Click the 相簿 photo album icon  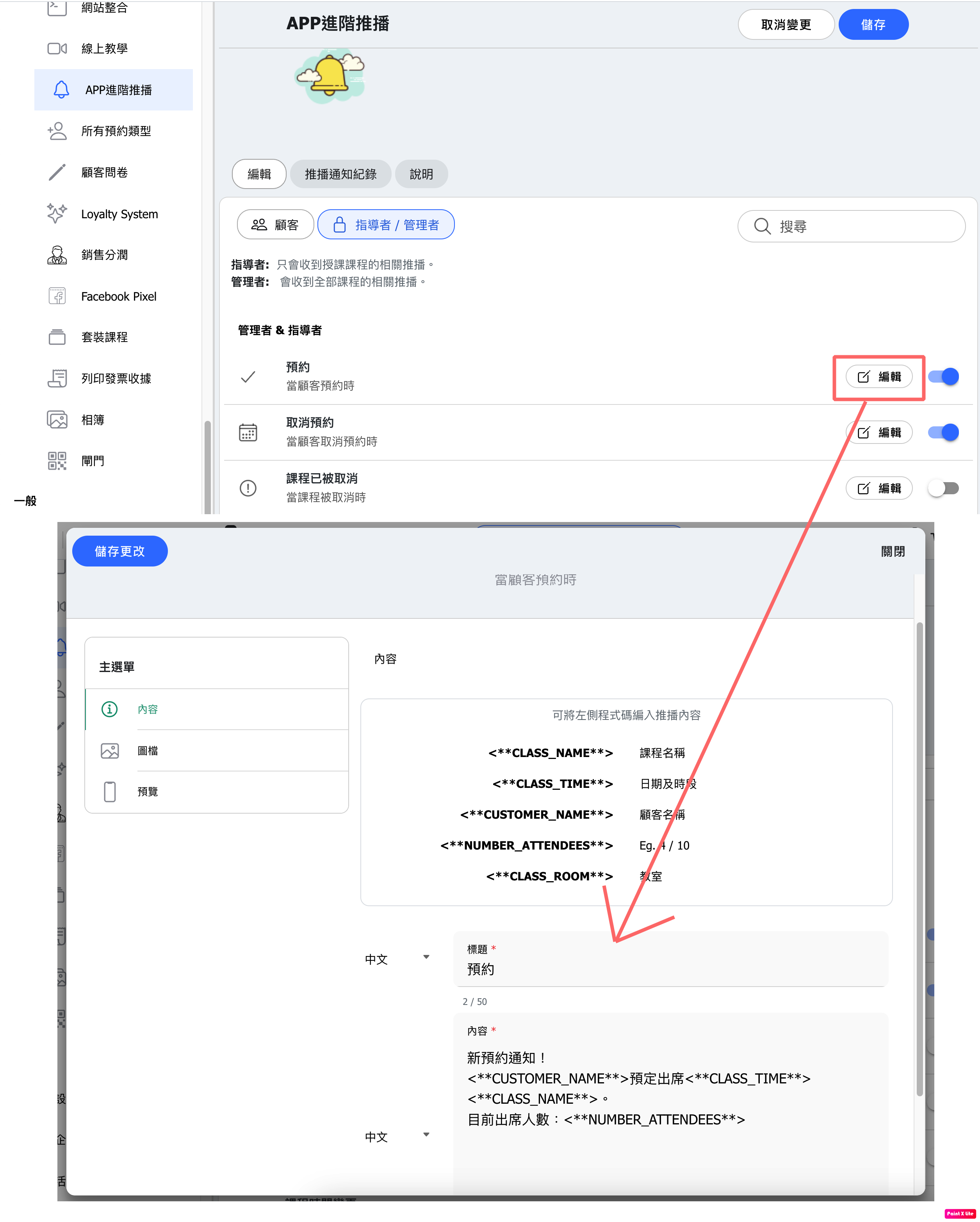click(57, 419)
